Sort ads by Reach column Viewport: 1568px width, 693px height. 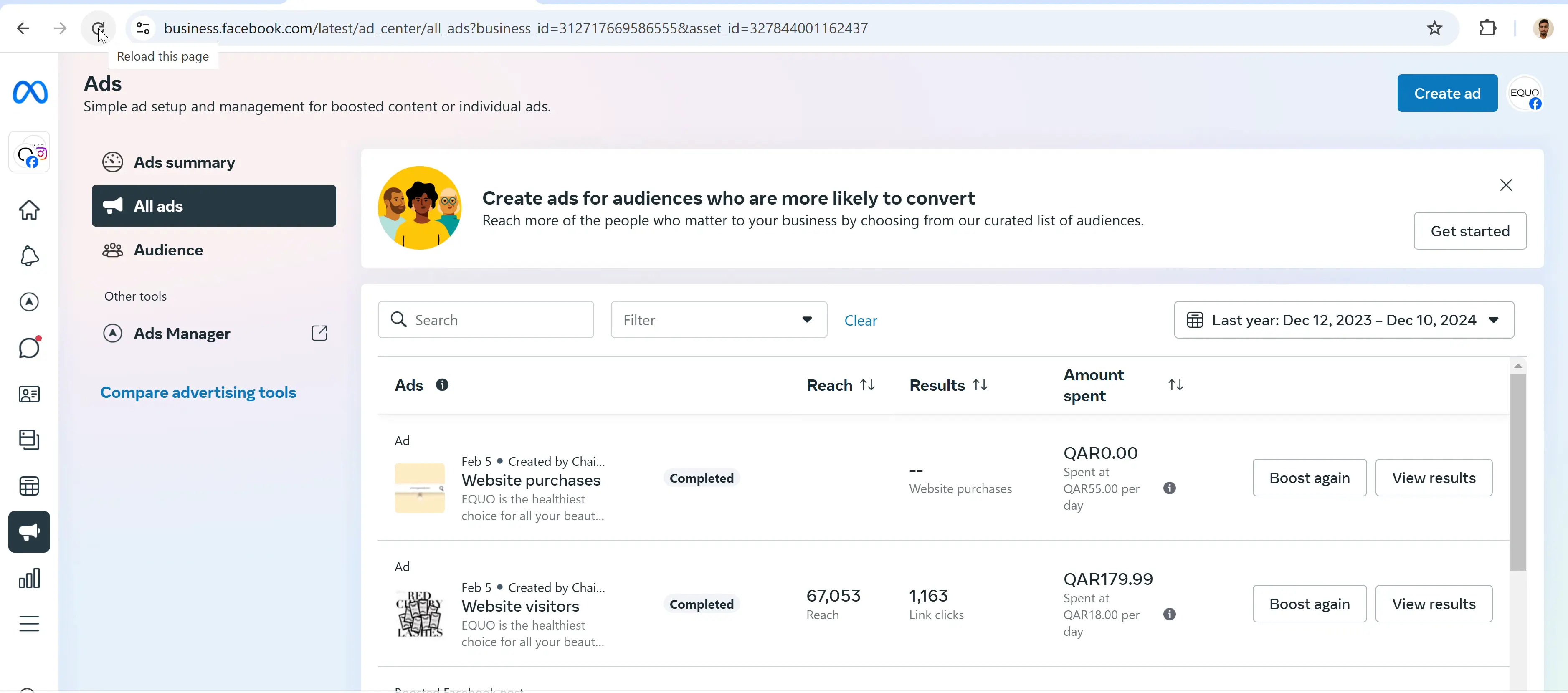(867, 385)
